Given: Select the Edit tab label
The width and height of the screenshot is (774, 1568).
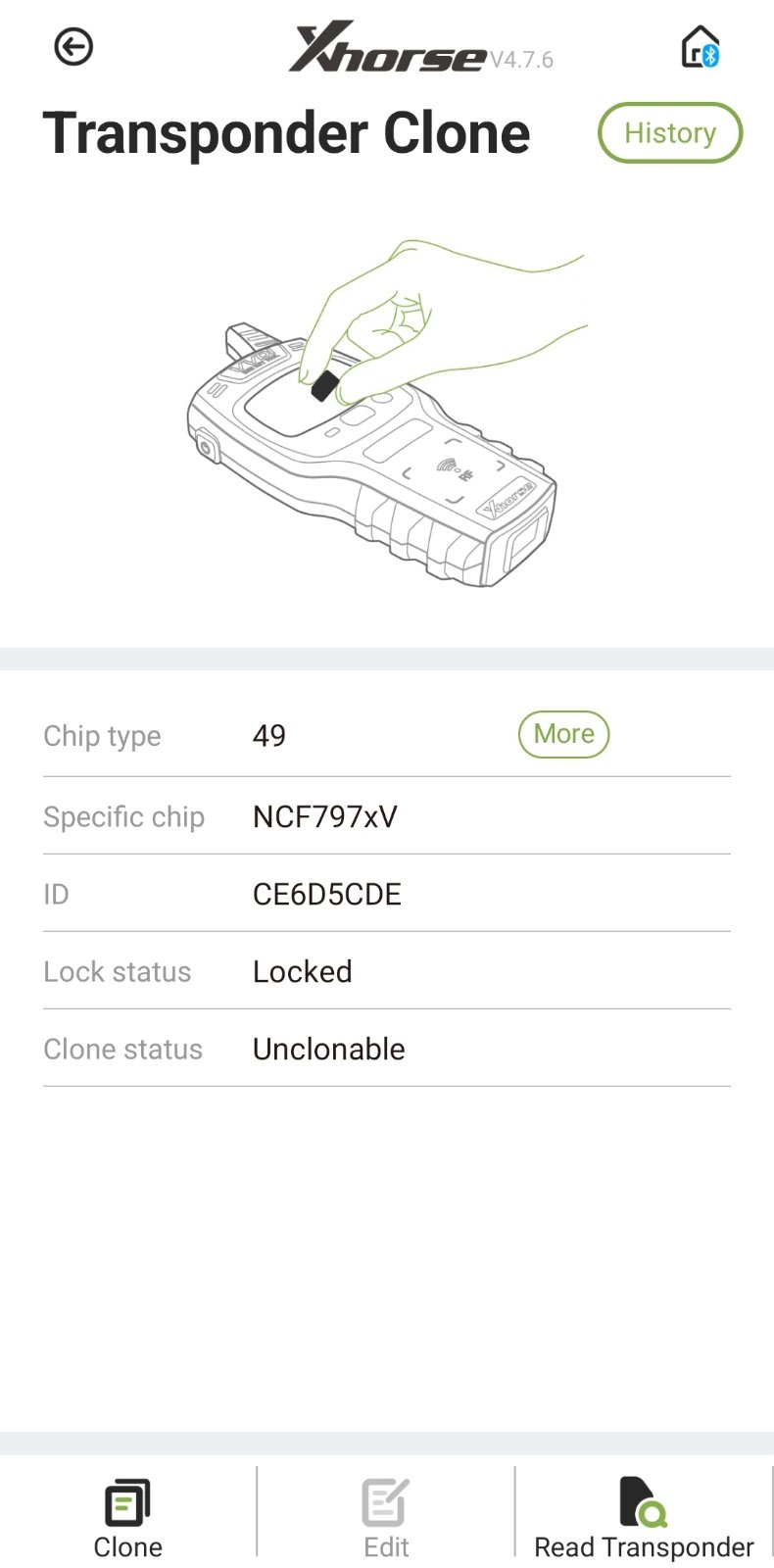Looking at the screenshot, I should (386, 1546).
